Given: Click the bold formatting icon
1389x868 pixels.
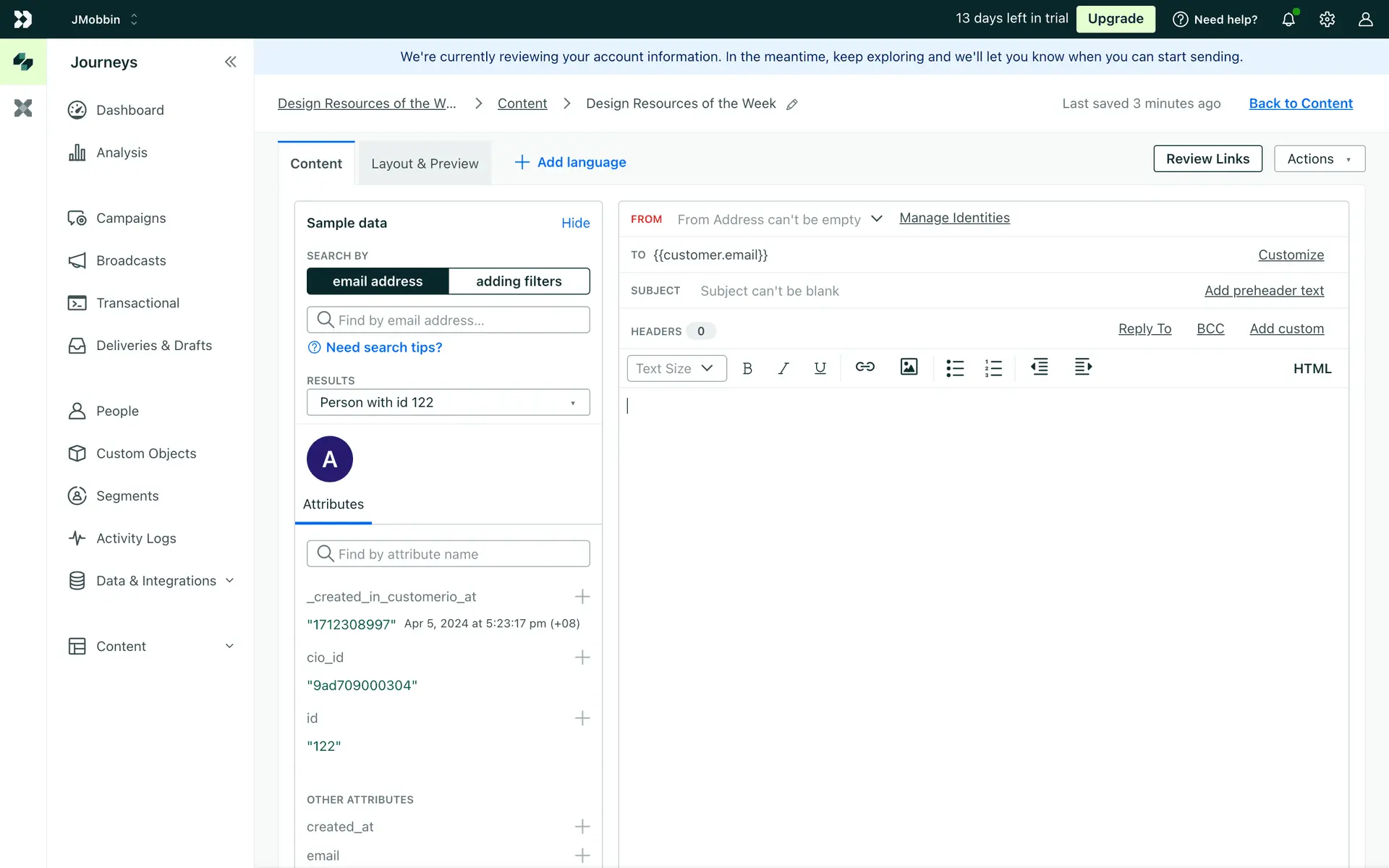Looking at the screenshot, I should pyautogui.click(x=747, y=368).
